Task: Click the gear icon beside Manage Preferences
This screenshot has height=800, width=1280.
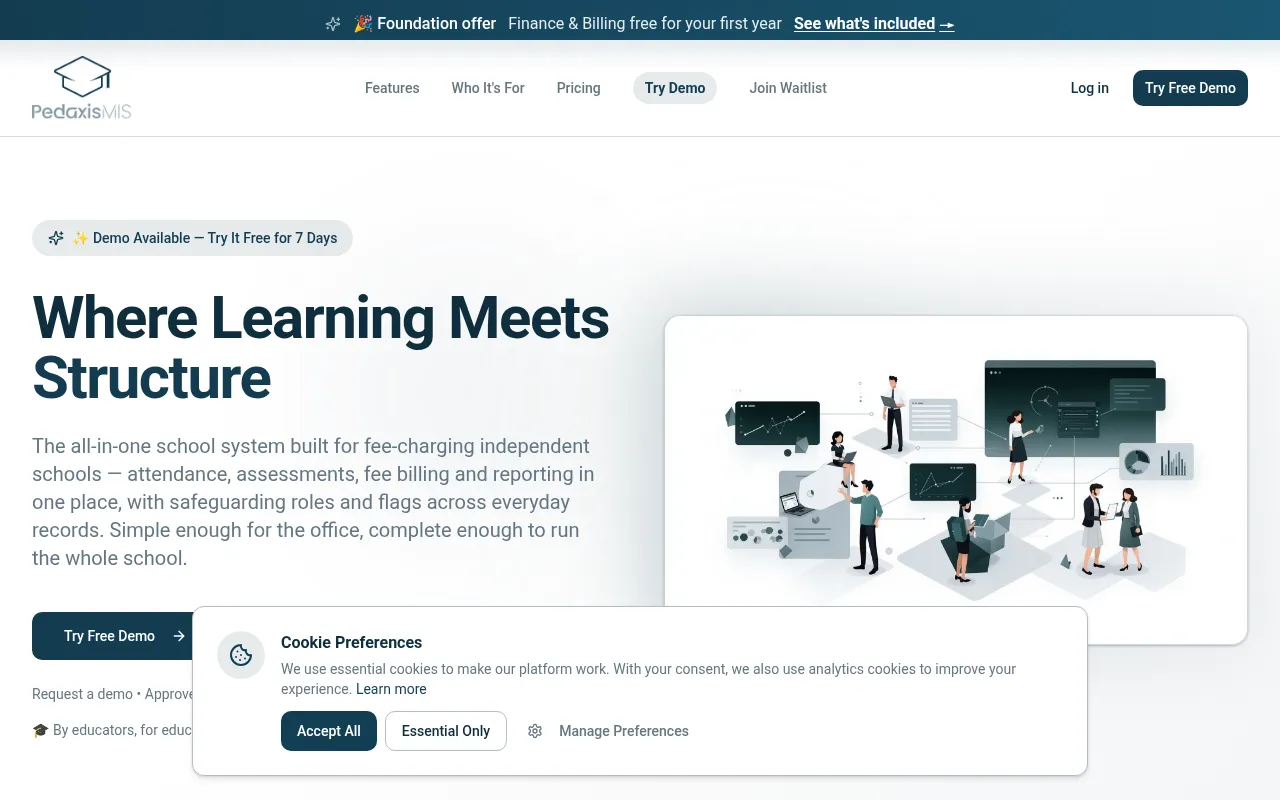Action: (535, 731)
